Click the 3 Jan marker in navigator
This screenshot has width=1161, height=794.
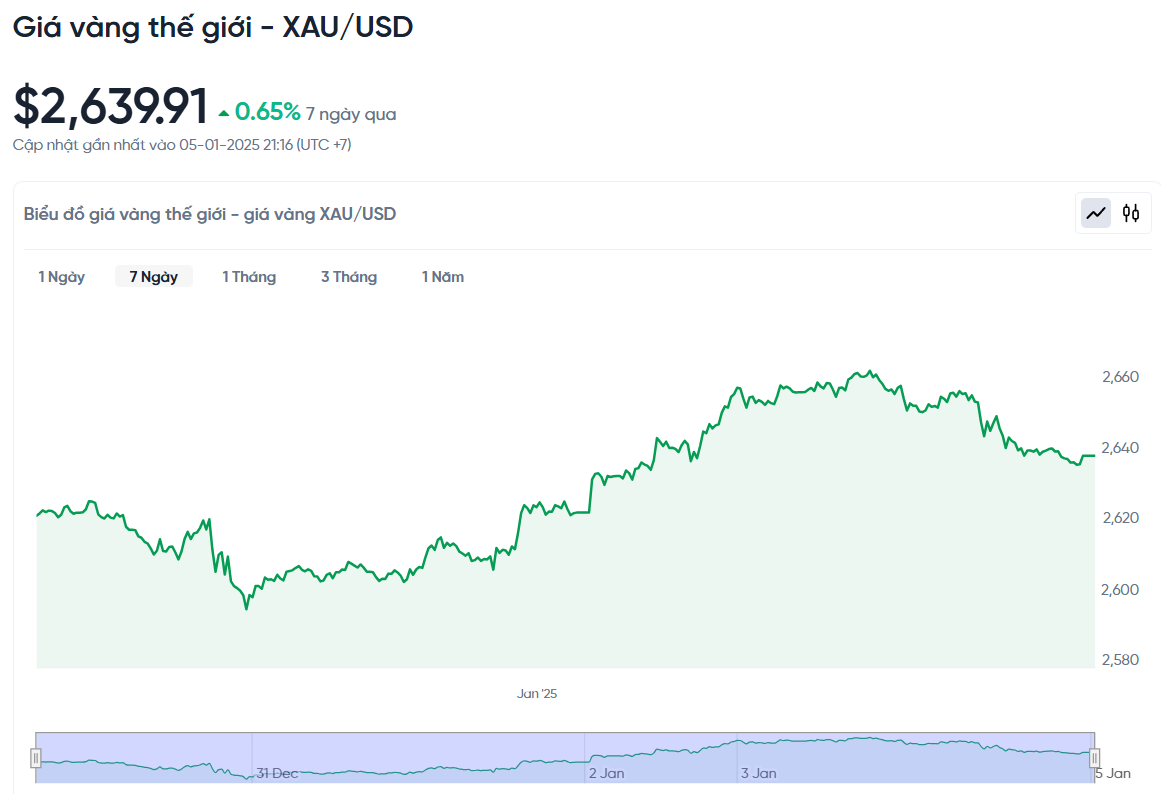[759, 773]
